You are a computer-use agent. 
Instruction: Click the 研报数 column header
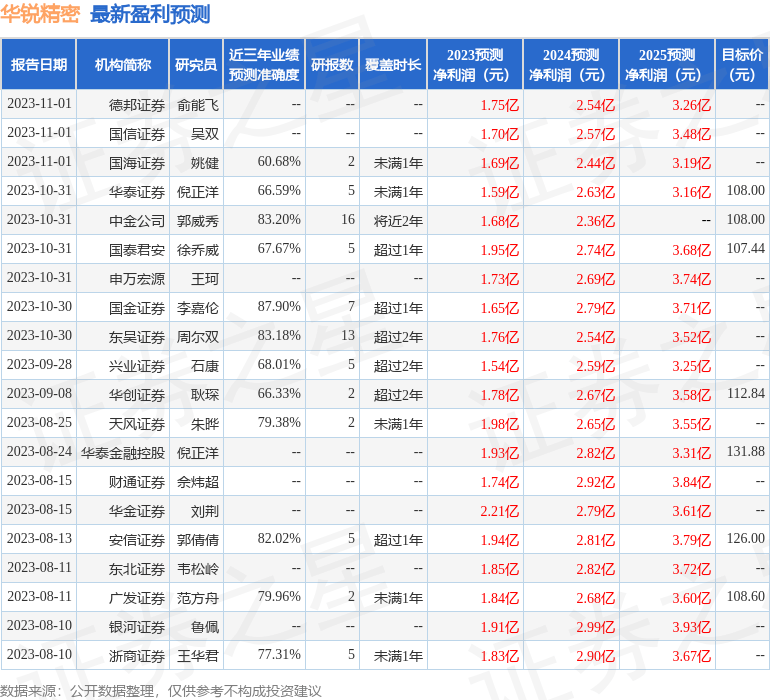click(331, 65)
